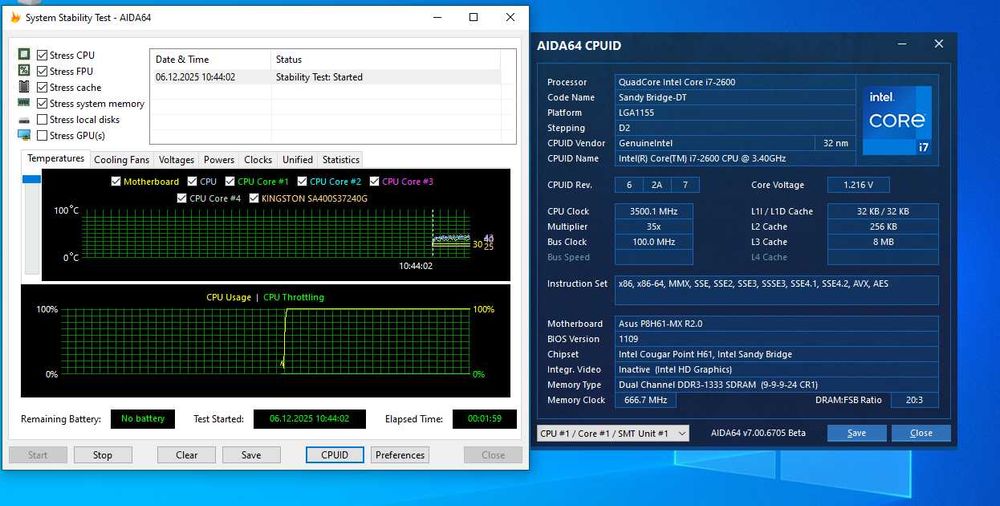Enable Stress local disks checkbox
This screenshot has width=1000, height=506.
pyautogui.click(x=42, y=119)
